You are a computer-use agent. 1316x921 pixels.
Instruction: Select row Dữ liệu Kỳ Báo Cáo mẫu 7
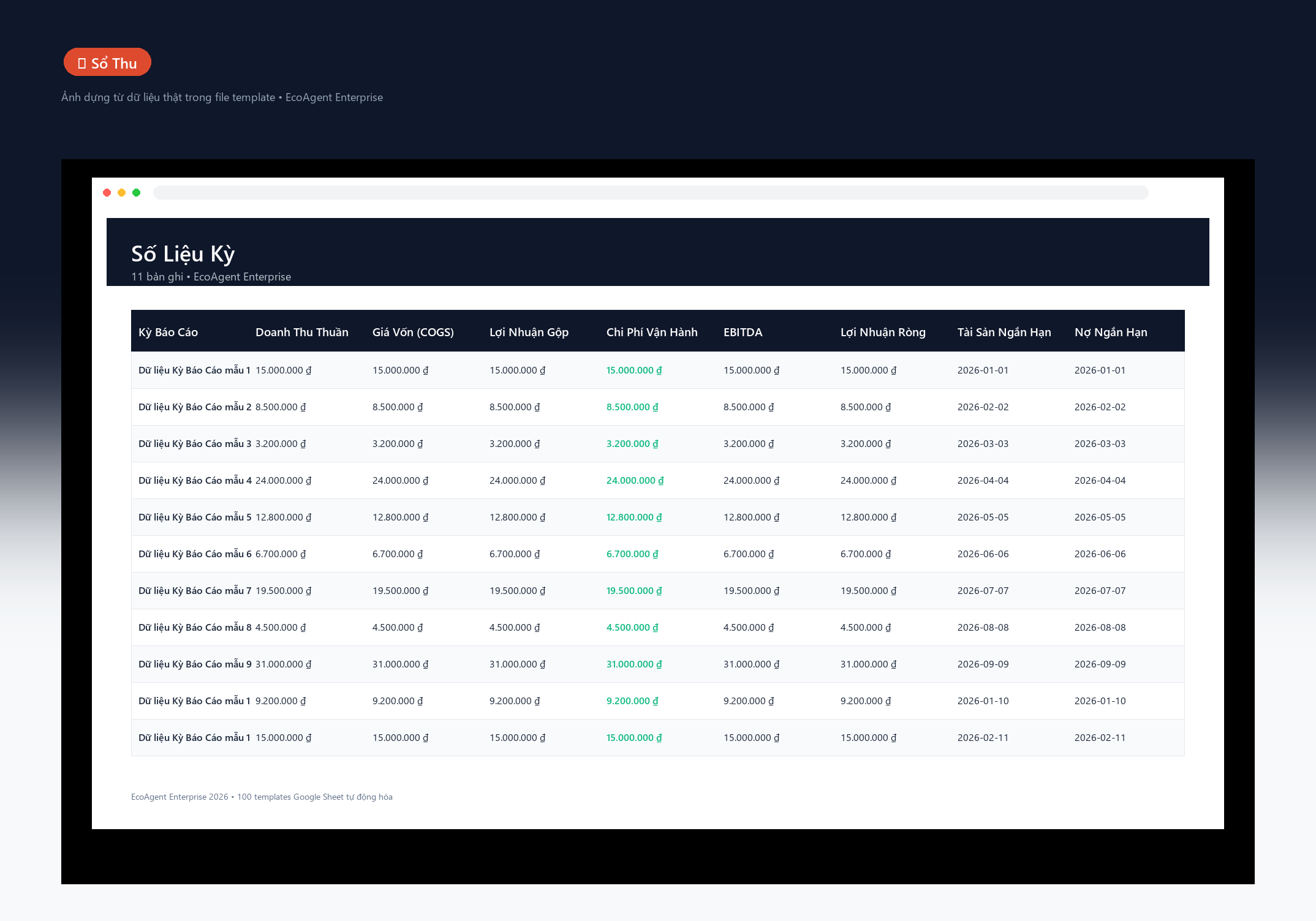[x=658, y=591]
